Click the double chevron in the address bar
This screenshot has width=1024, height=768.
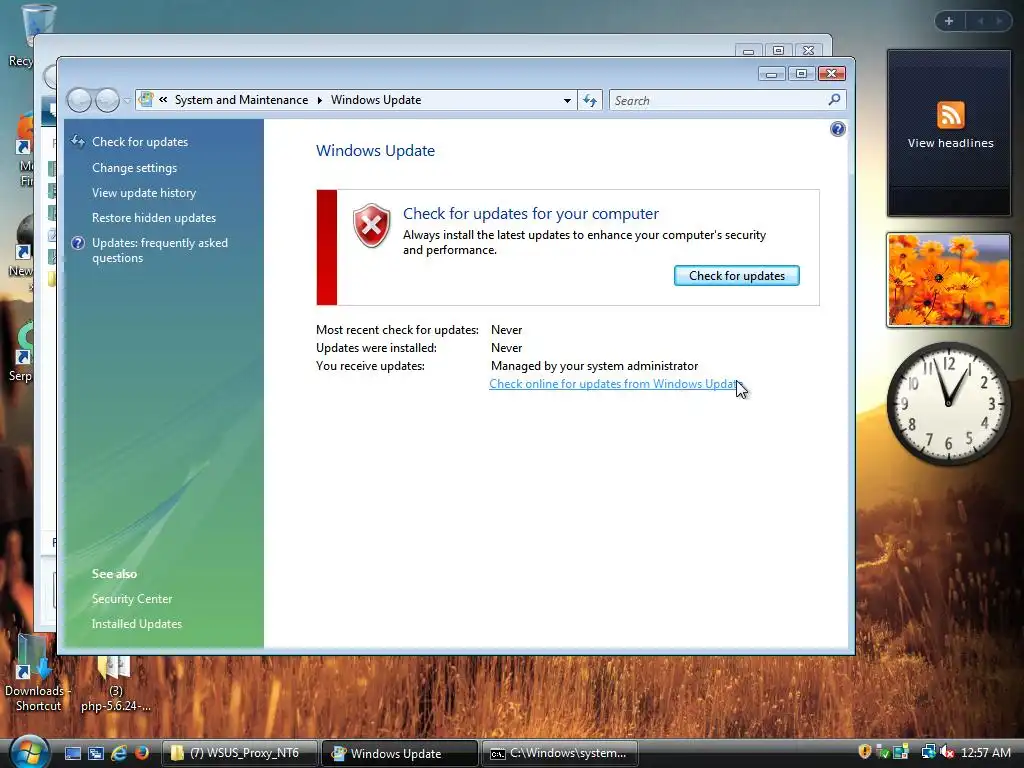click(x=163, y=100)
